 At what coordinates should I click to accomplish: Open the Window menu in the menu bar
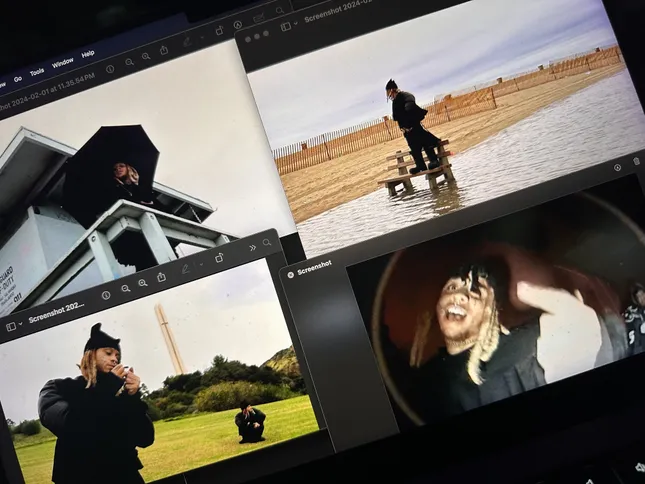(63, 63)
